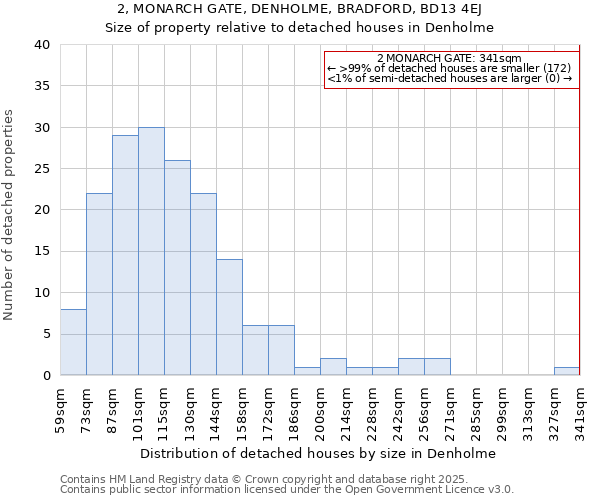Screen dimensions: 600x500
Task: Select the histogram bar for 214sqm to 228sqm
Action: point(360,371)
